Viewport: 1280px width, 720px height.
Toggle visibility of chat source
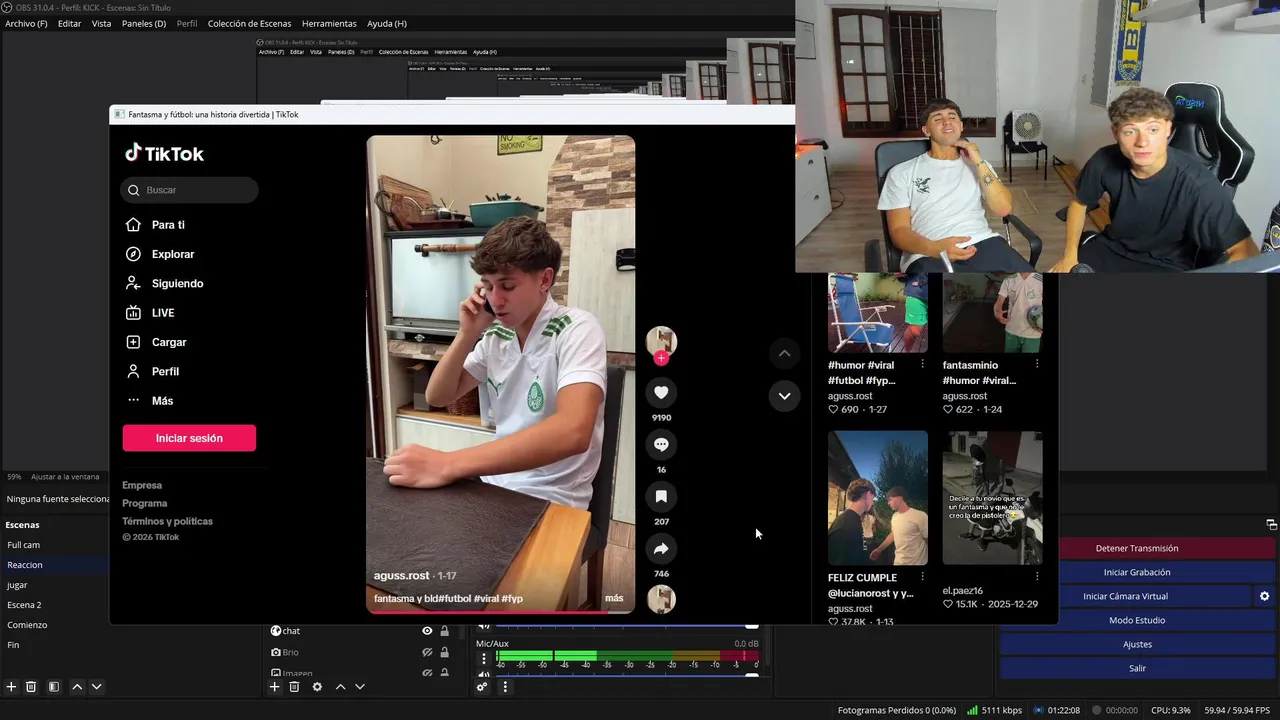427,631
